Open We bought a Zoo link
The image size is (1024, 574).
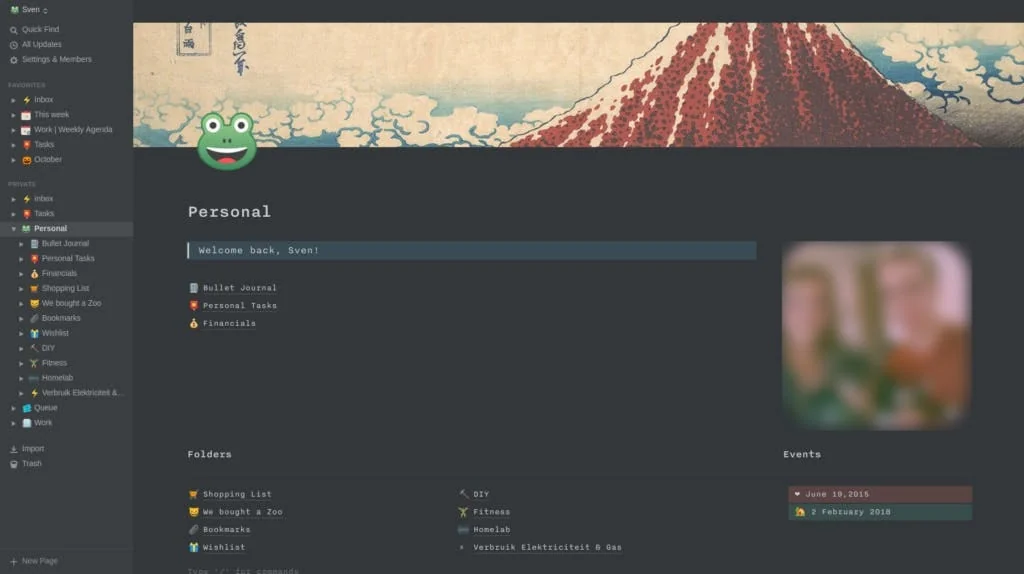point(242,512)
